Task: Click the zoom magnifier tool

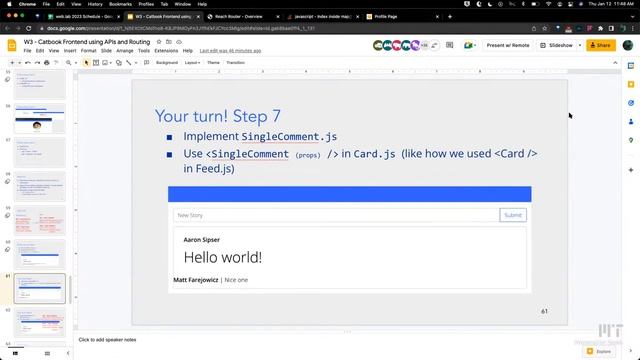Action: [69, 63]
